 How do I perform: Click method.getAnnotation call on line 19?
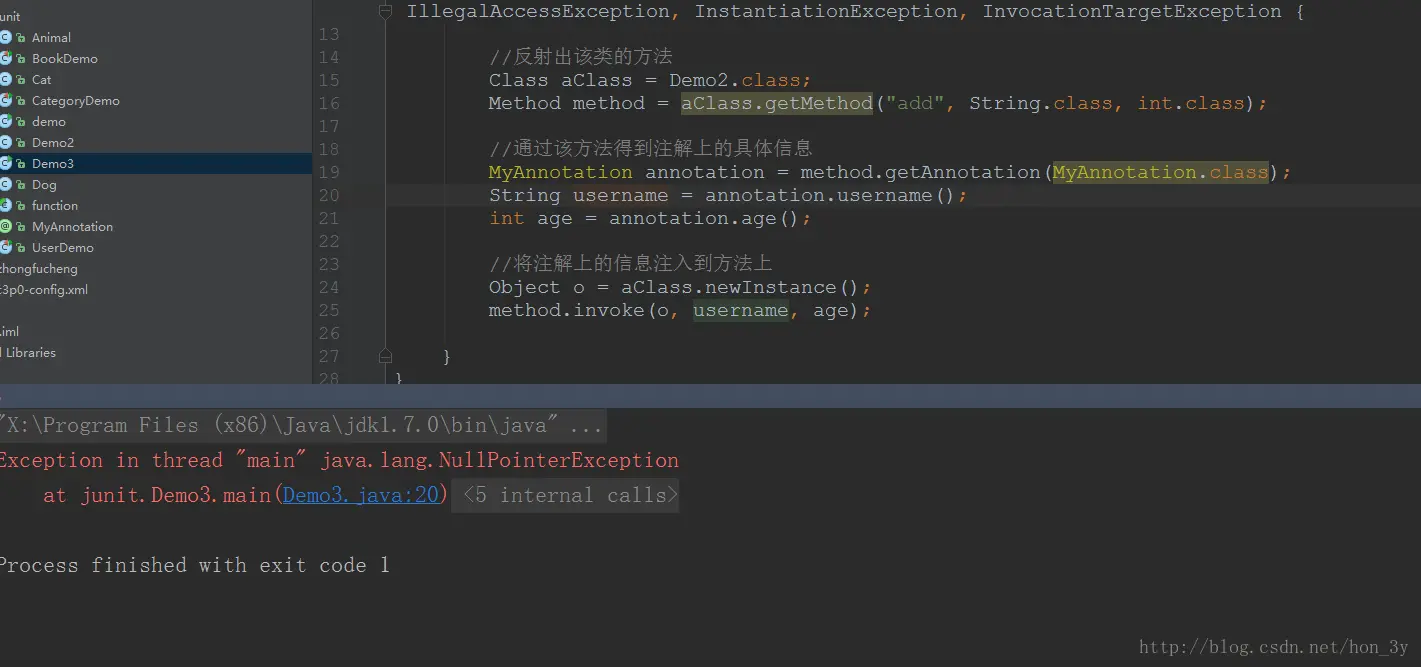click(920, 172)
